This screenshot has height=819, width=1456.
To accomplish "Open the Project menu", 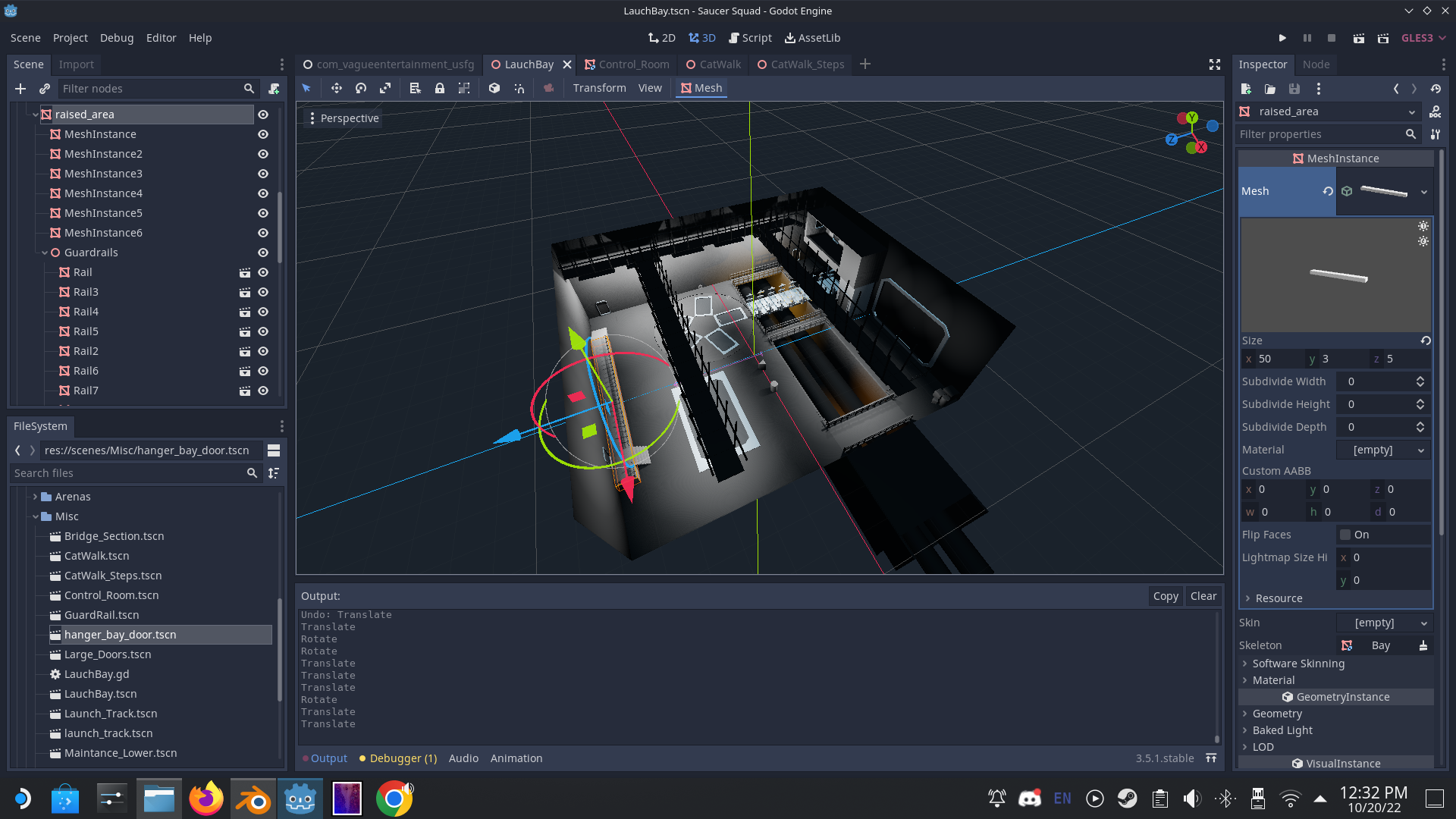I will click(x=71, y=38).
